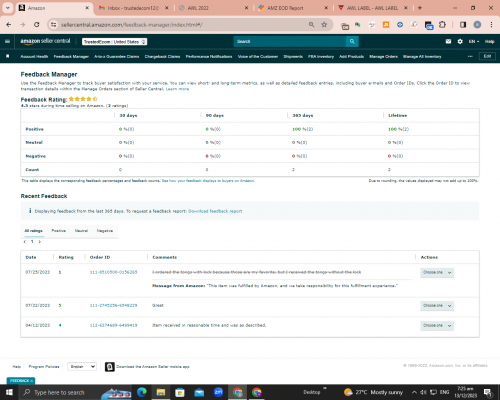
Task: Open File Explorer from the taskbar
Action: click(x=161, y=392)
